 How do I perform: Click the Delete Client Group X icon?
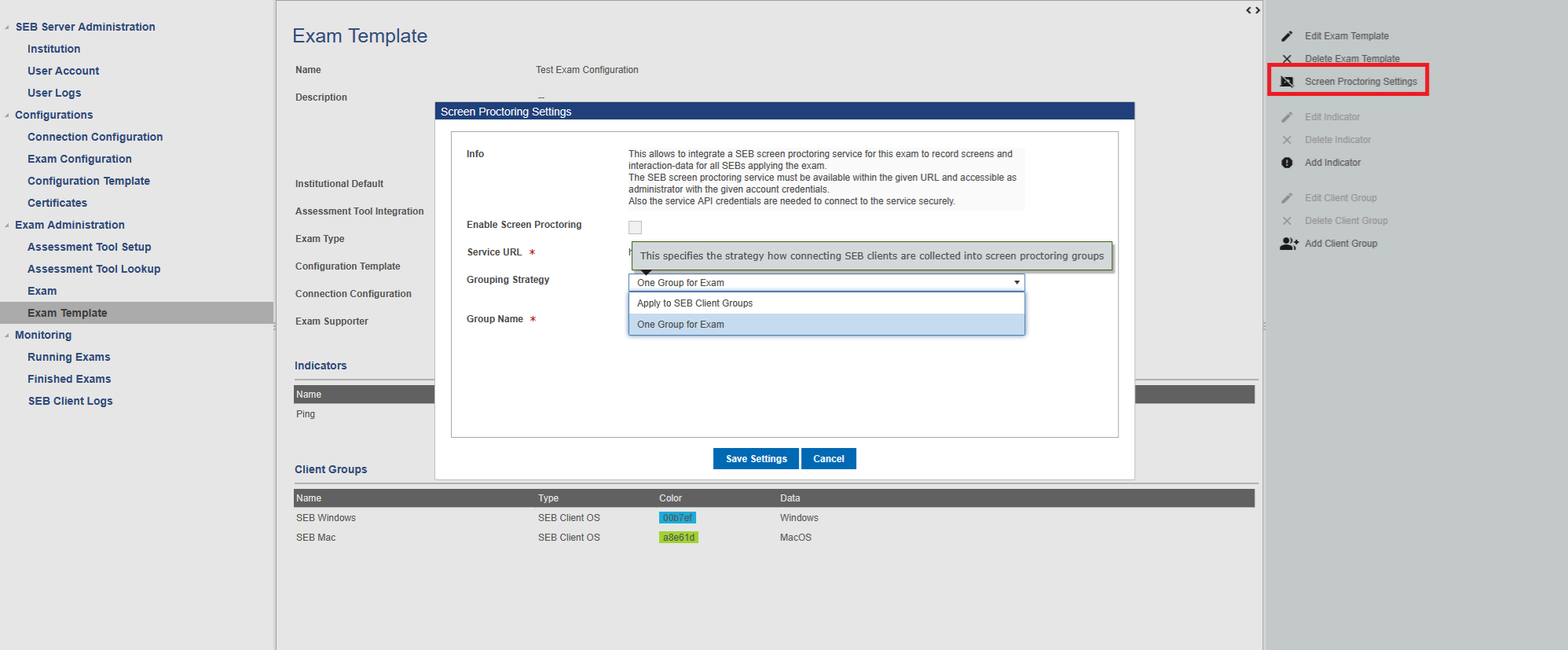point(1287,221)
